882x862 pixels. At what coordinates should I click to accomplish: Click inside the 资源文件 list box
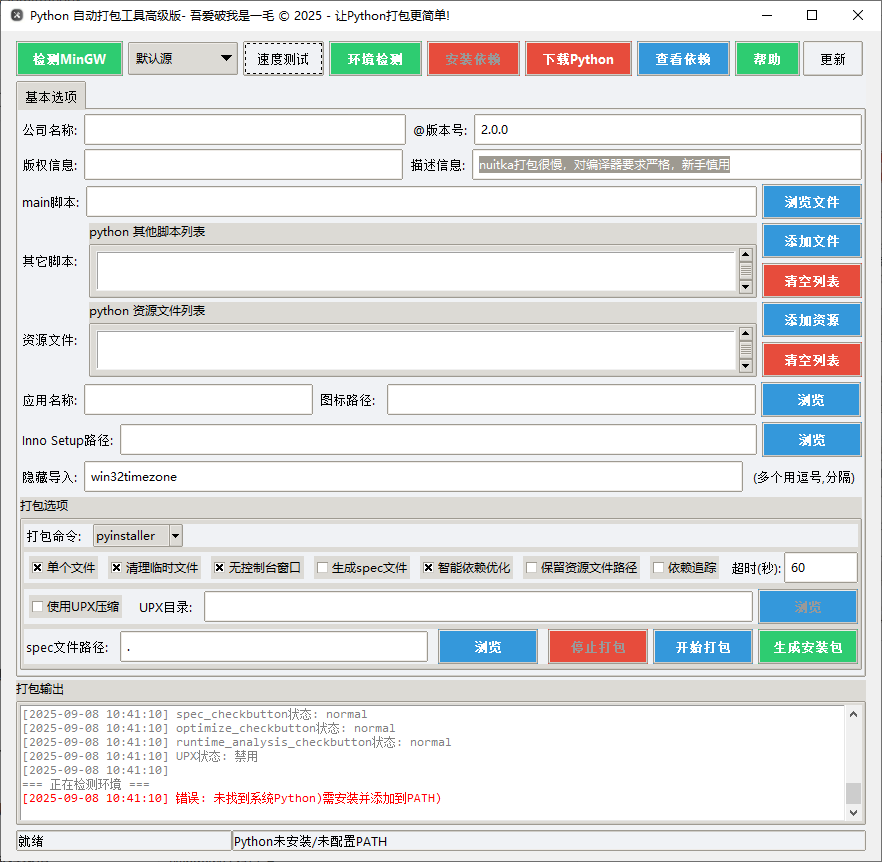click(x=416, y=349)
